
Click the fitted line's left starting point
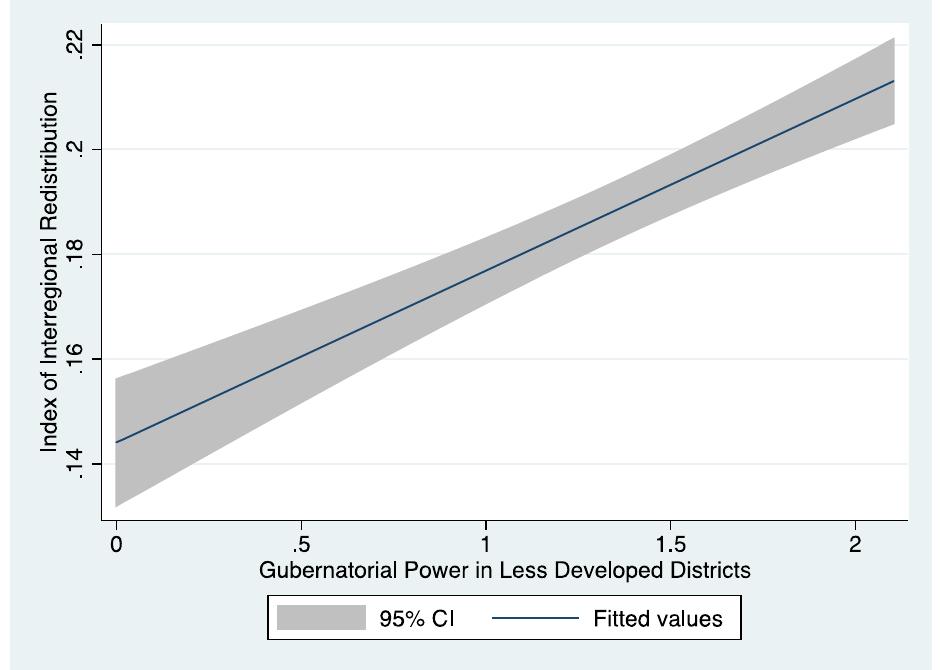[x=117, y=442]
